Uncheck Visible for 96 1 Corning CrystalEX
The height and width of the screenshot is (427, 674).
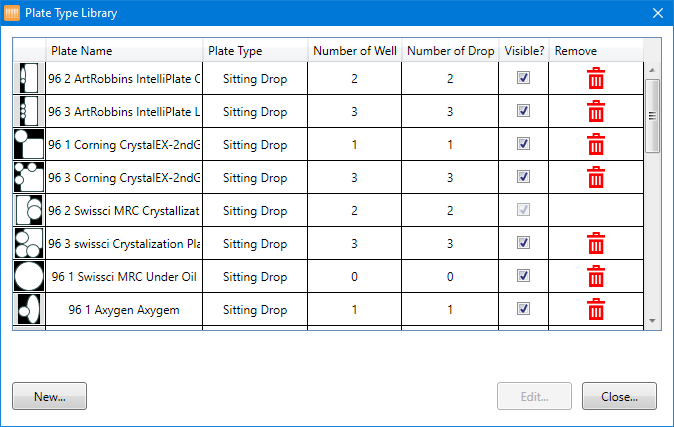pyautogui.click(x=523, y=144)
